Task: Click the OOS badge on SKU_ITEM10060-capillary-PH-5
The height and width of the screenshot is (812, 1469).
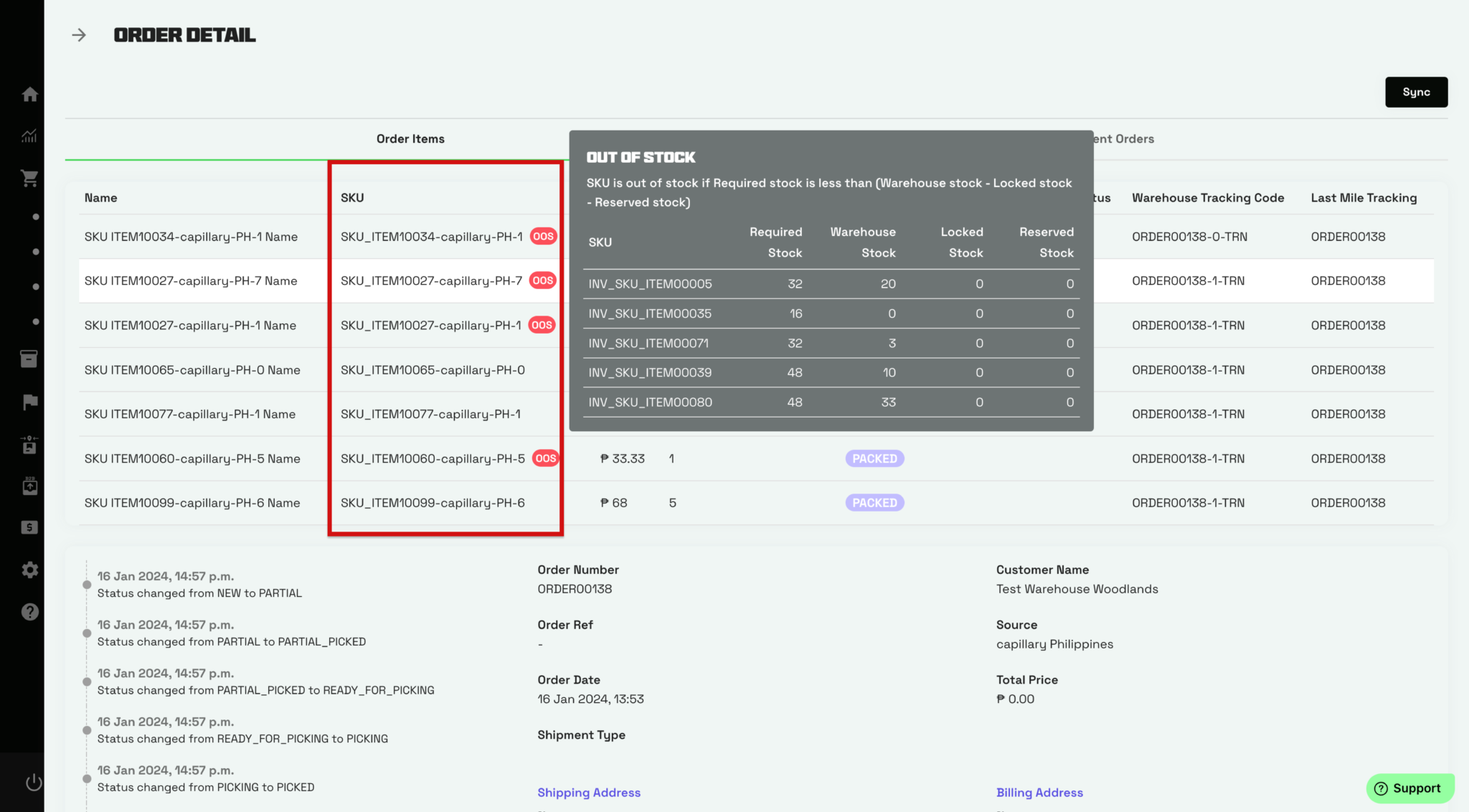Action: click(x=545, y=458)
